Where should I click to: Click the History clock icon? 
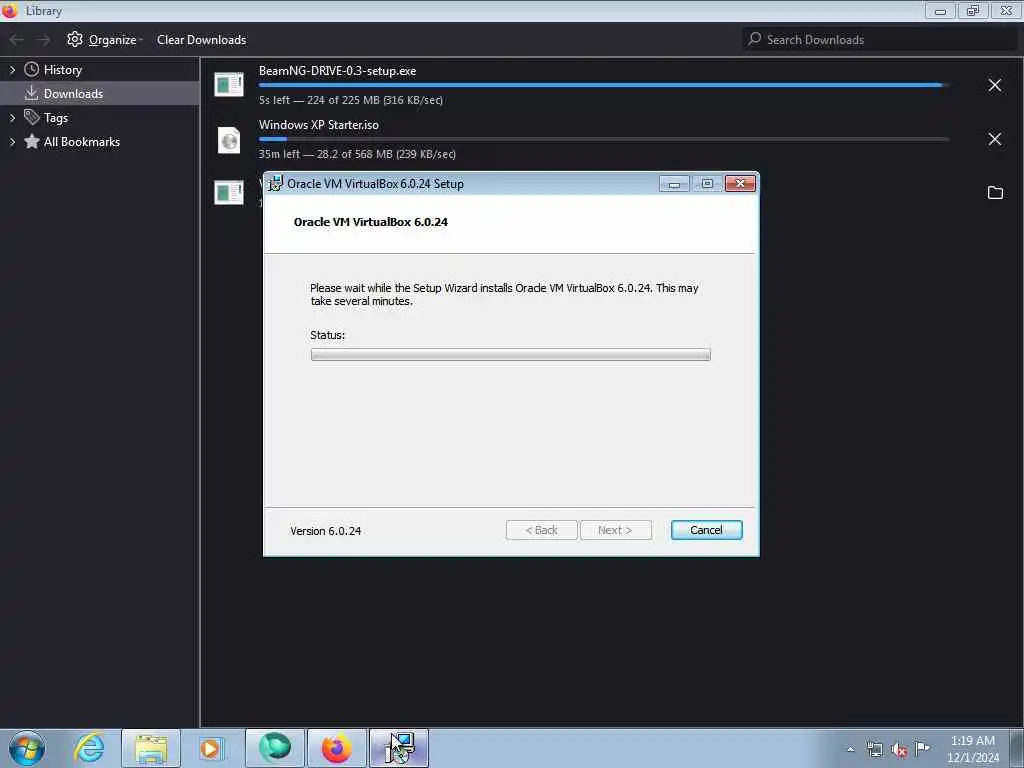(x=31, y=69)
